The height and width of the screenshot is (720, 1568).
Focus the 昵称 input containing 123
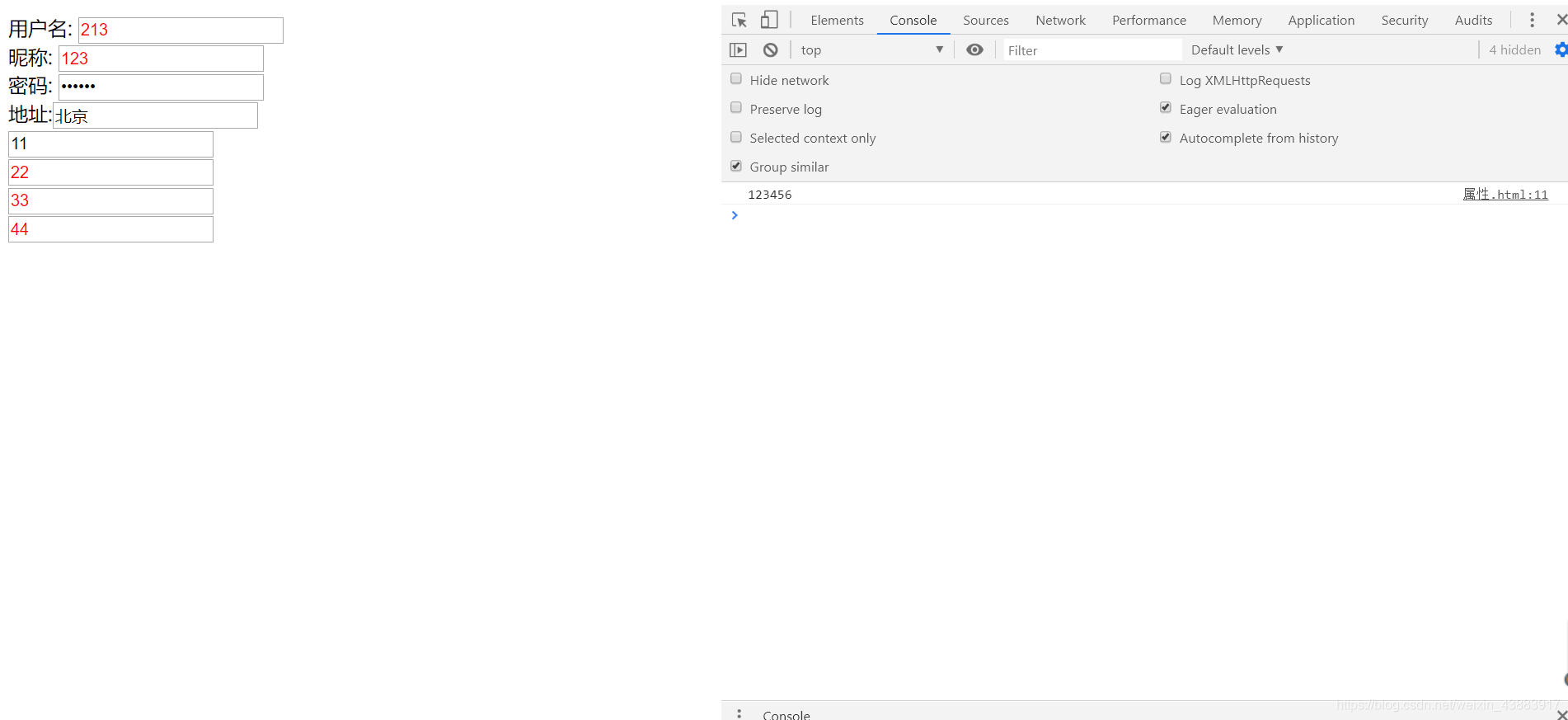pos(161,59)
